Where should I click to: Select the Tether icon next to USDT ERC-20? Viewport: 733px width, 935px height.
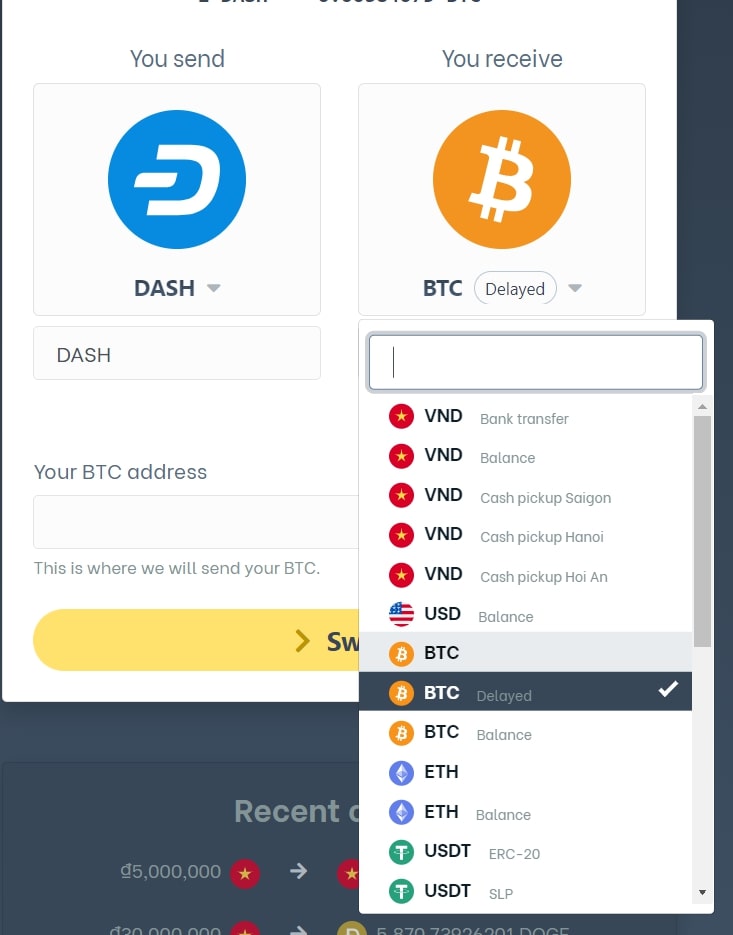point(401,852)
